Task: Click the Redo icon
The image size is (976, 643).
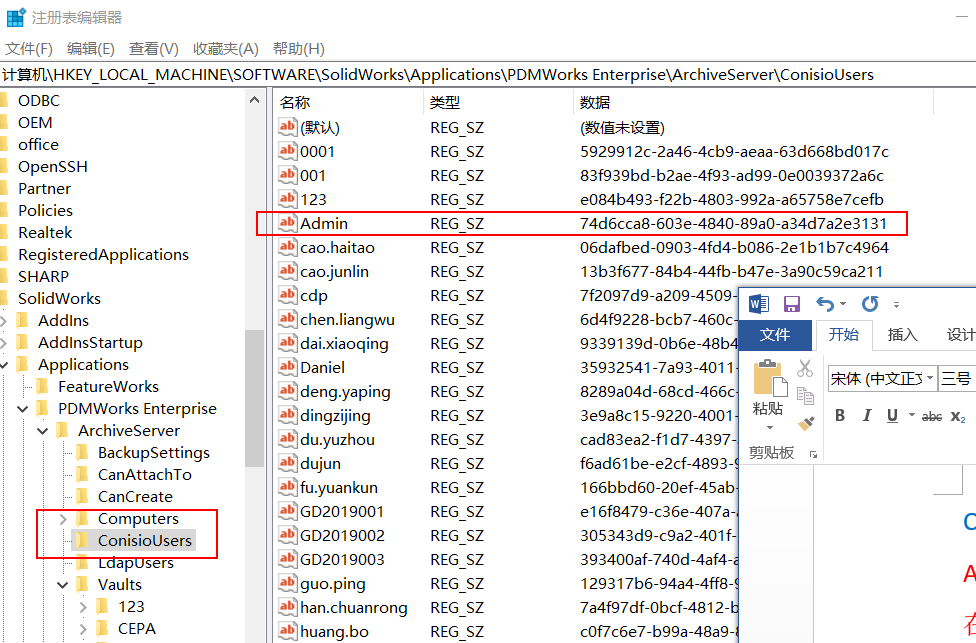Action: click(x=869, y=303)
